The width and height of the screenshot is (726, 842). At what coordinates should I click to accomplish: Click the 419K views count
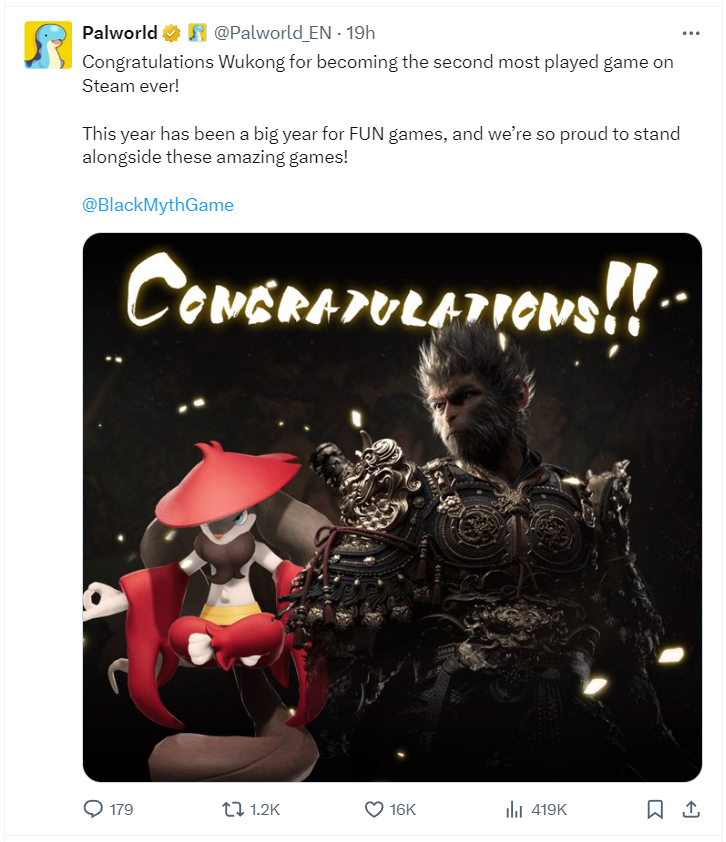(549, 809)
